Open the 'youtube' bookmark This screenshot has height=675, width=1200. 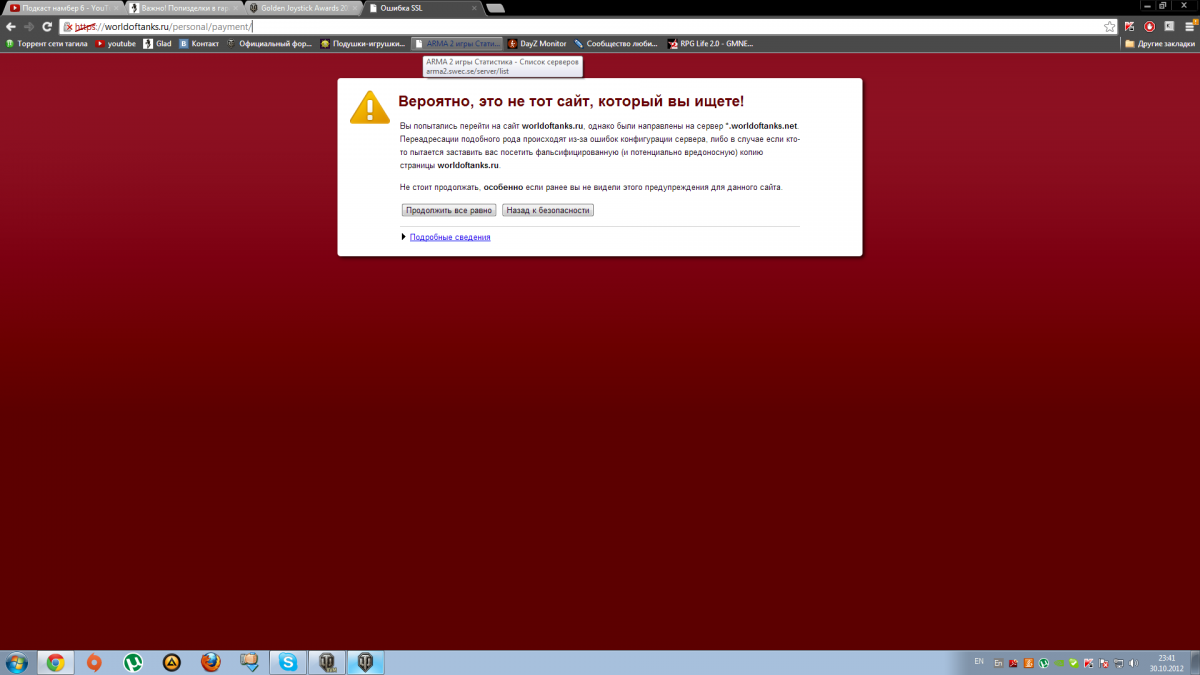pos(116,44)
